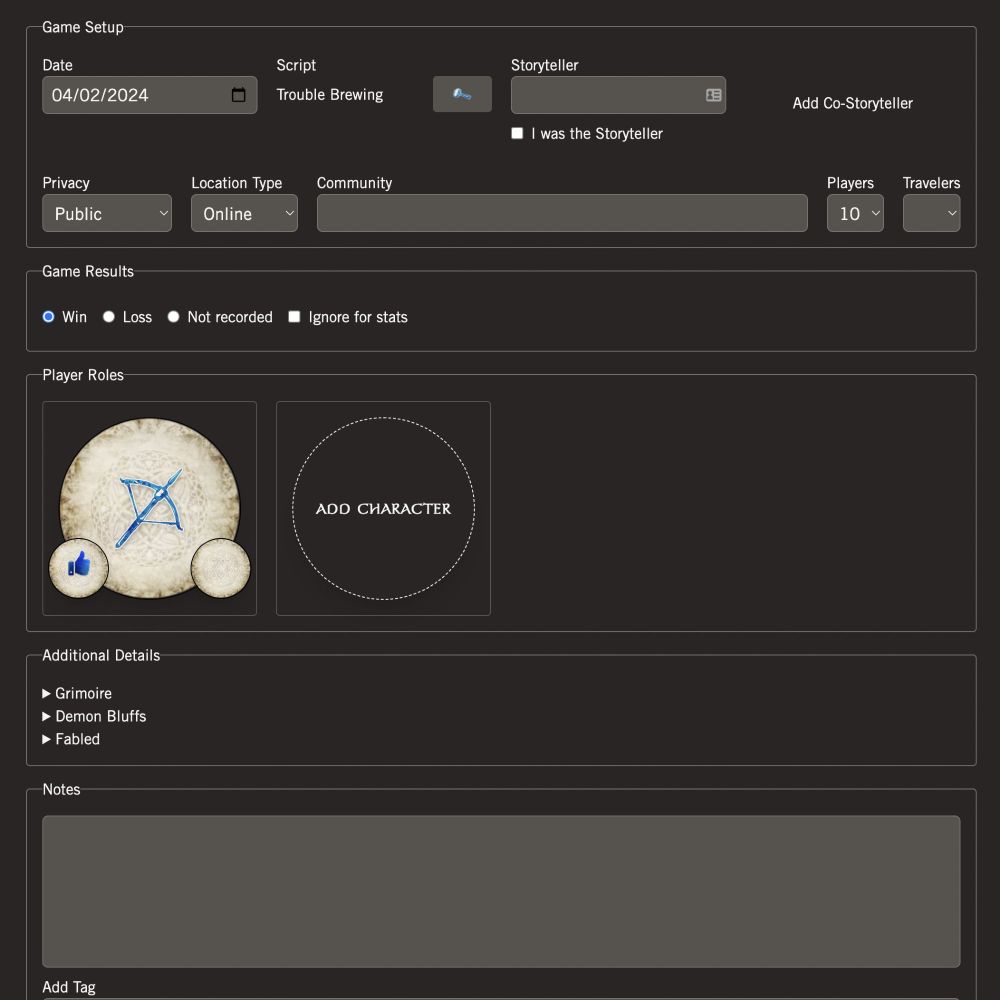Click the Notes text area
The height and width of the screenshot is (1000, 1000).
pyautogui.click(x=501, y=892)
